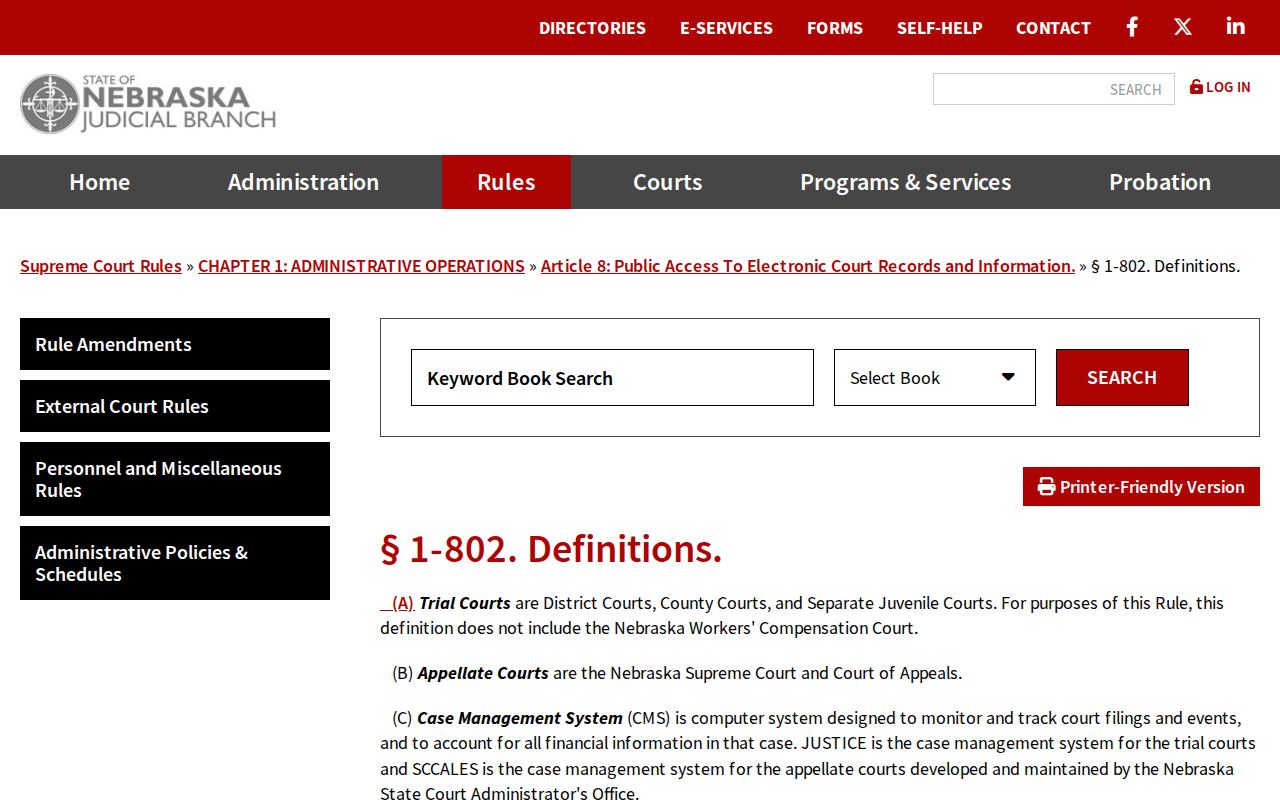This screenshot has width=1280, height=800.
Task: Open the Courts menu
Action: [668, 182]
